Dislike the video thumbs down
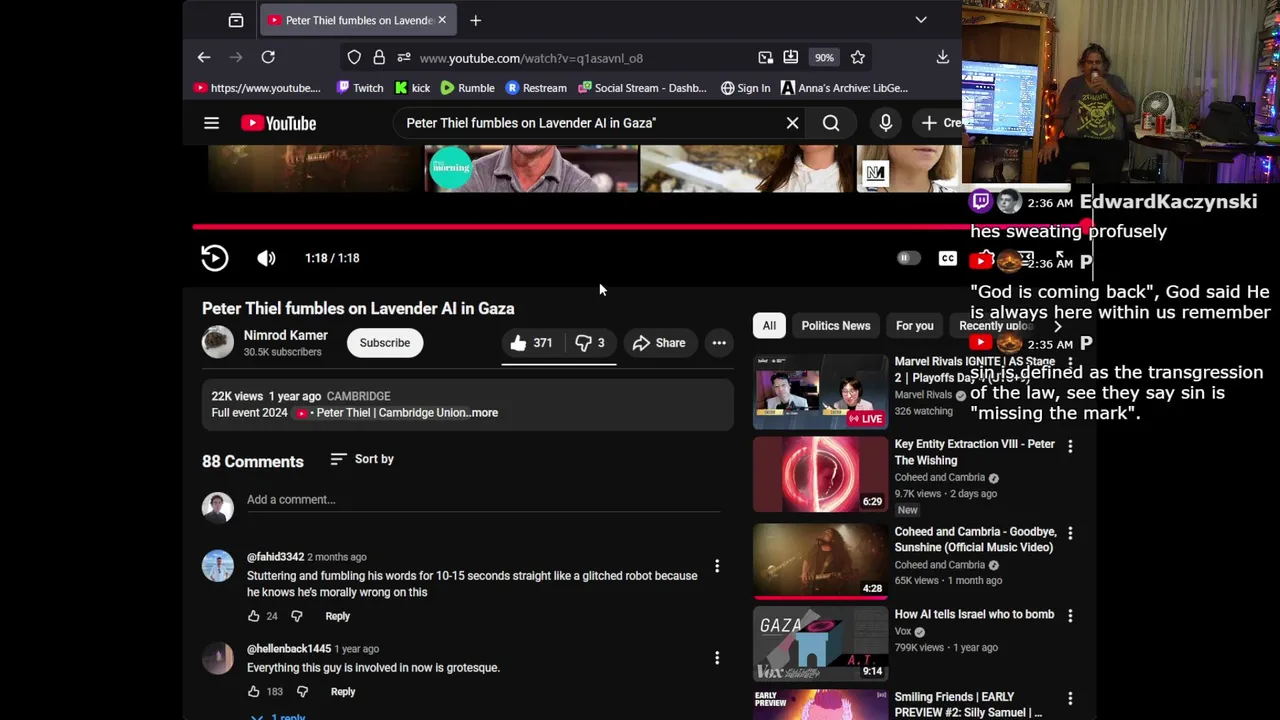 click(x=590, y=343)
